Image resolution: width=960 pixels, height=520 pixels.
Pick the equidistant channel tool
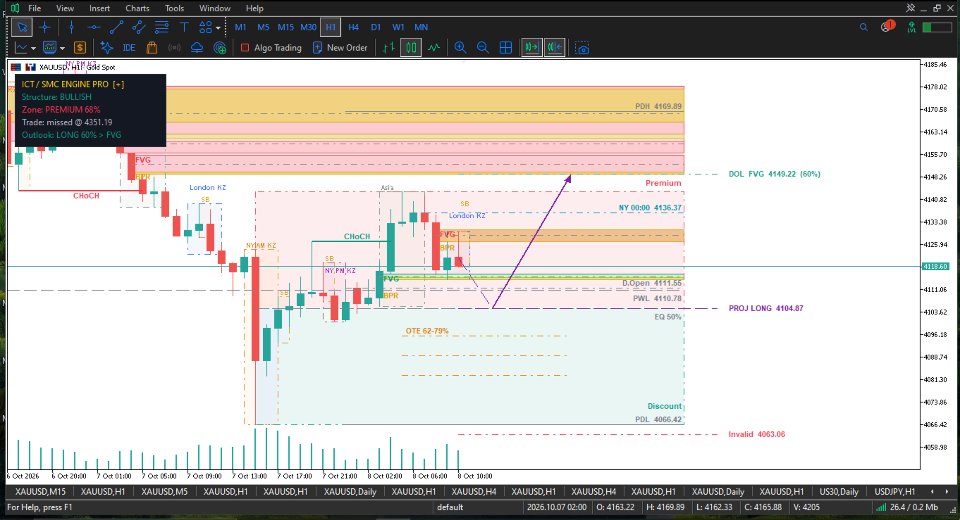point(139,27)
